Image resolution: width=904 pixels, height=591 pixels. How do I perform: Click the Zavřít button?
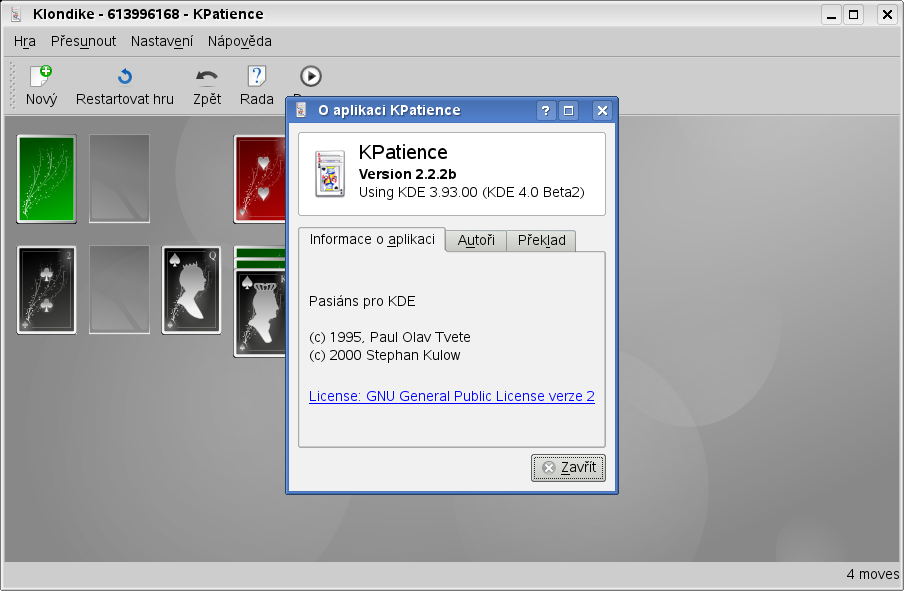click(x=568, y=468)
